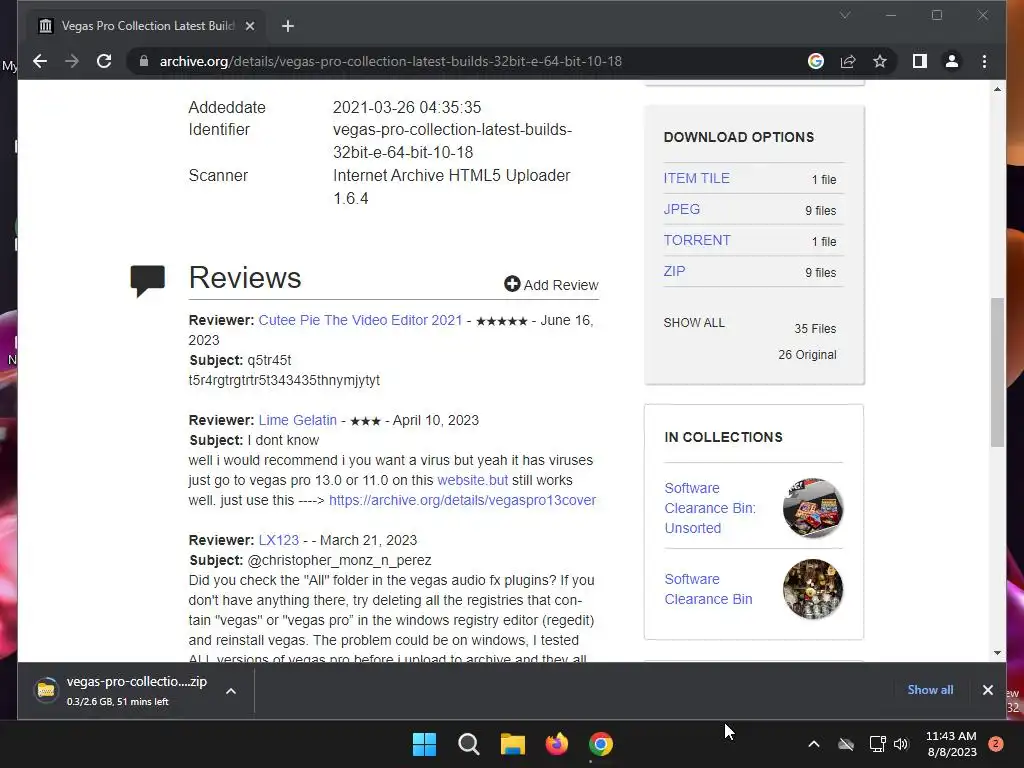Download the TORRENT file

[697, 240]
